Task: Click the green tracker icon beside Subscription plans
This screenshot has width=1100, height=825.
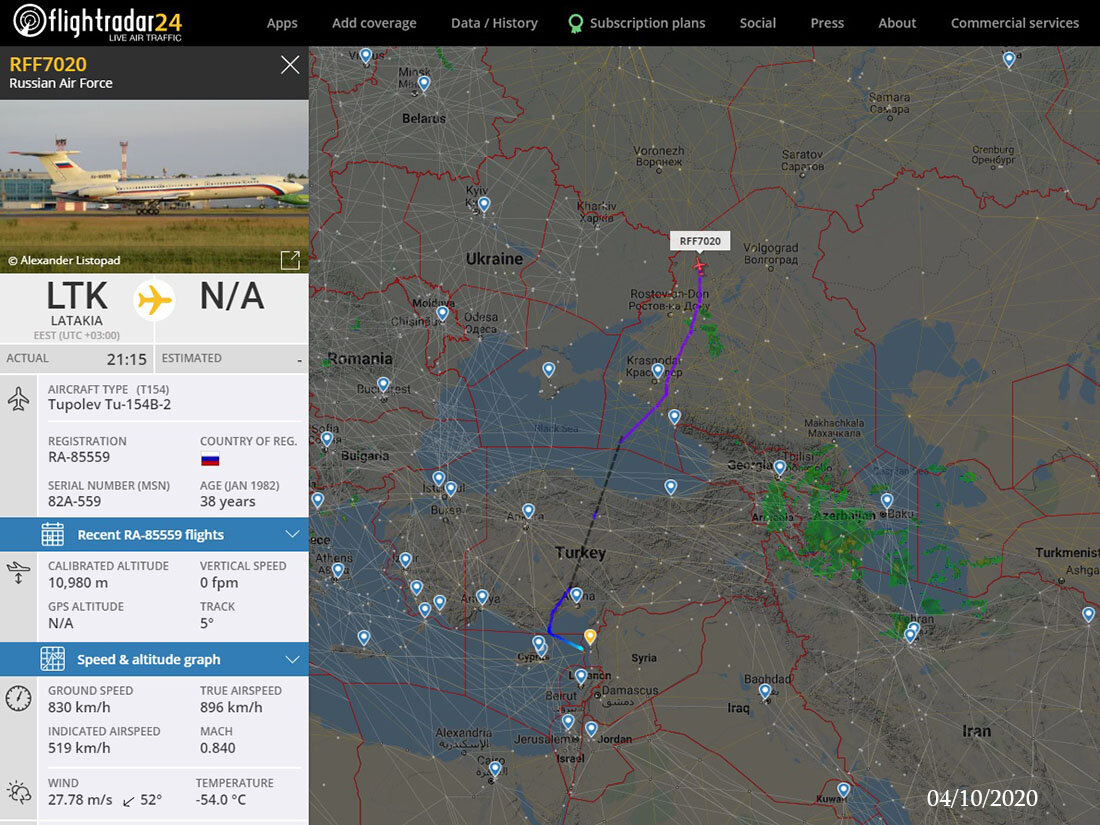Action: coord(572,22)
